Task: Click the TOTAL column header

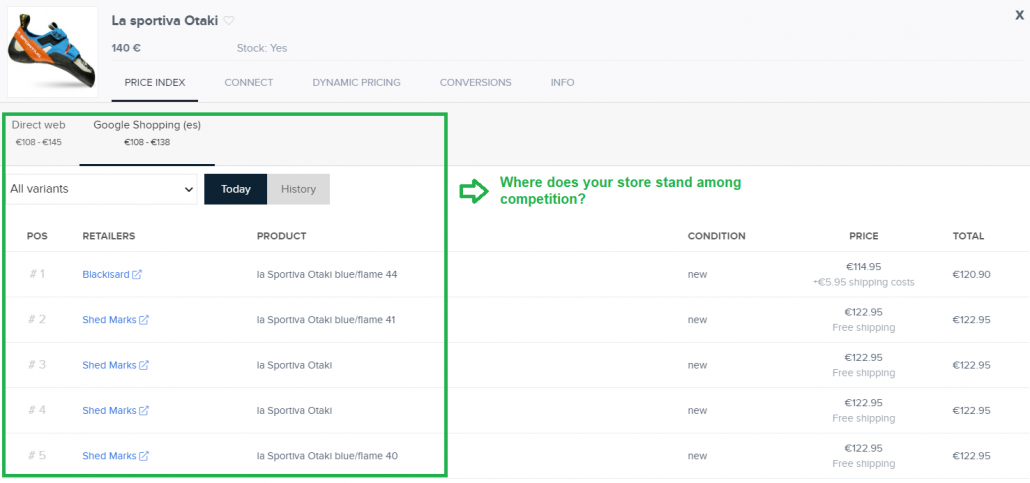Action: tap(968, 236)
